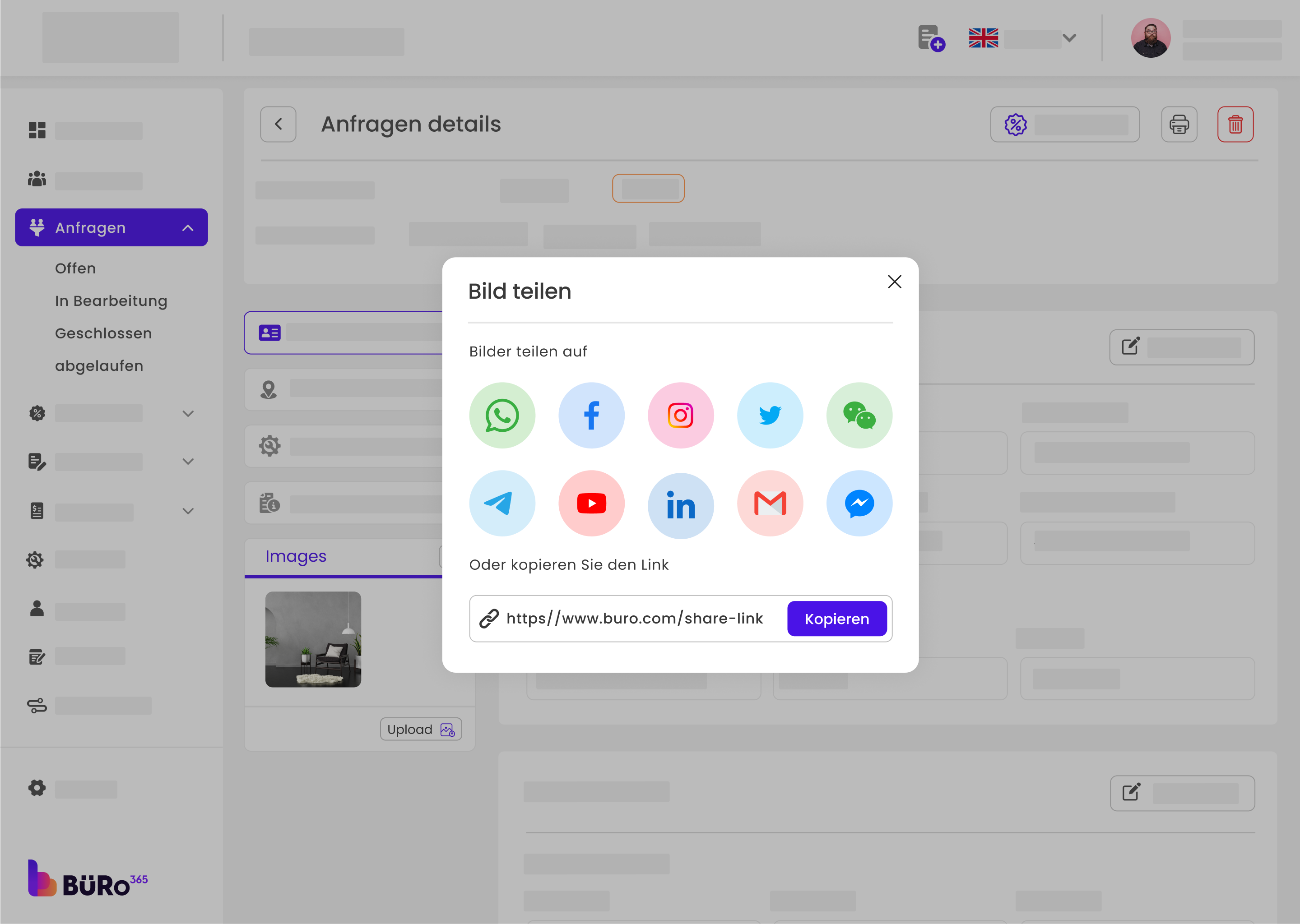This screenshot has height=924, width=1300.
Task: Open user profile avatar
Action: click(1150, 38)
